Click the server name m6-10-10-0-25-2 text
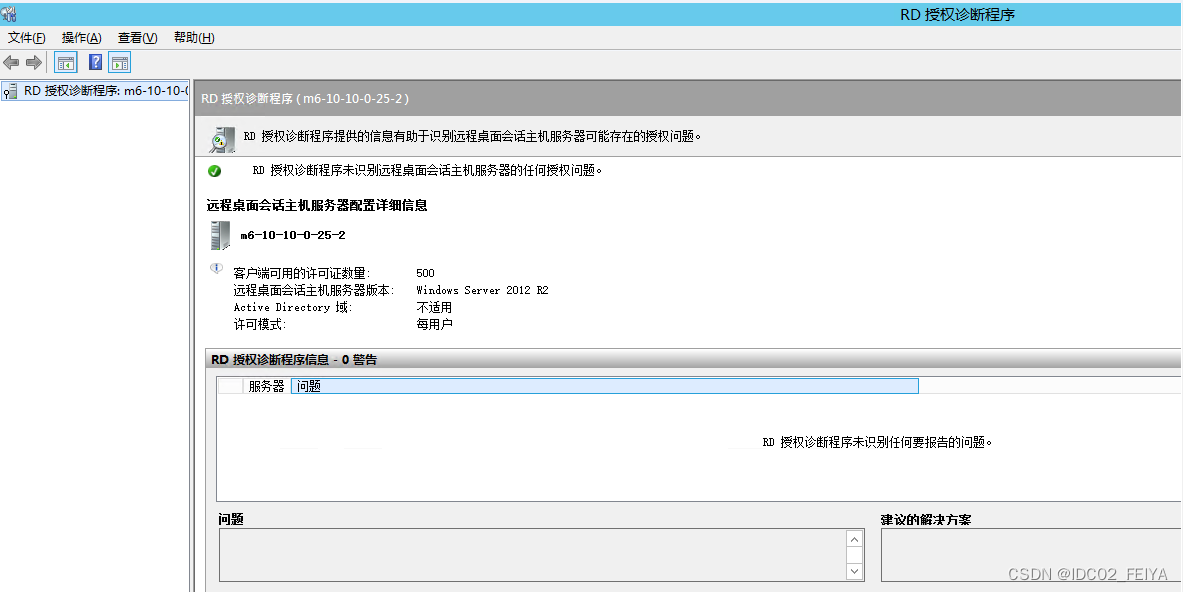Image resolution: width=1183 pixels, height=592 pixels. point(293,235)
